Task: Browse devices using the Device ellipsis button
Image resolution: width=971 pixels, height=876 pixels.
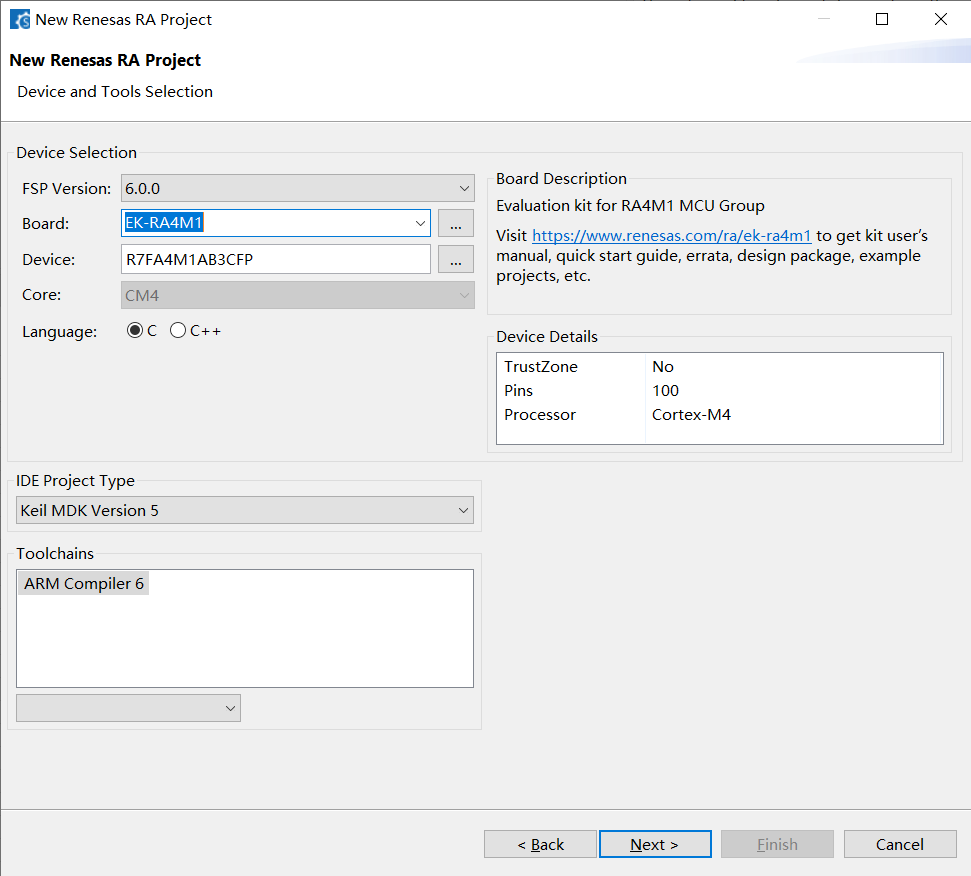Action: (455, 259)
